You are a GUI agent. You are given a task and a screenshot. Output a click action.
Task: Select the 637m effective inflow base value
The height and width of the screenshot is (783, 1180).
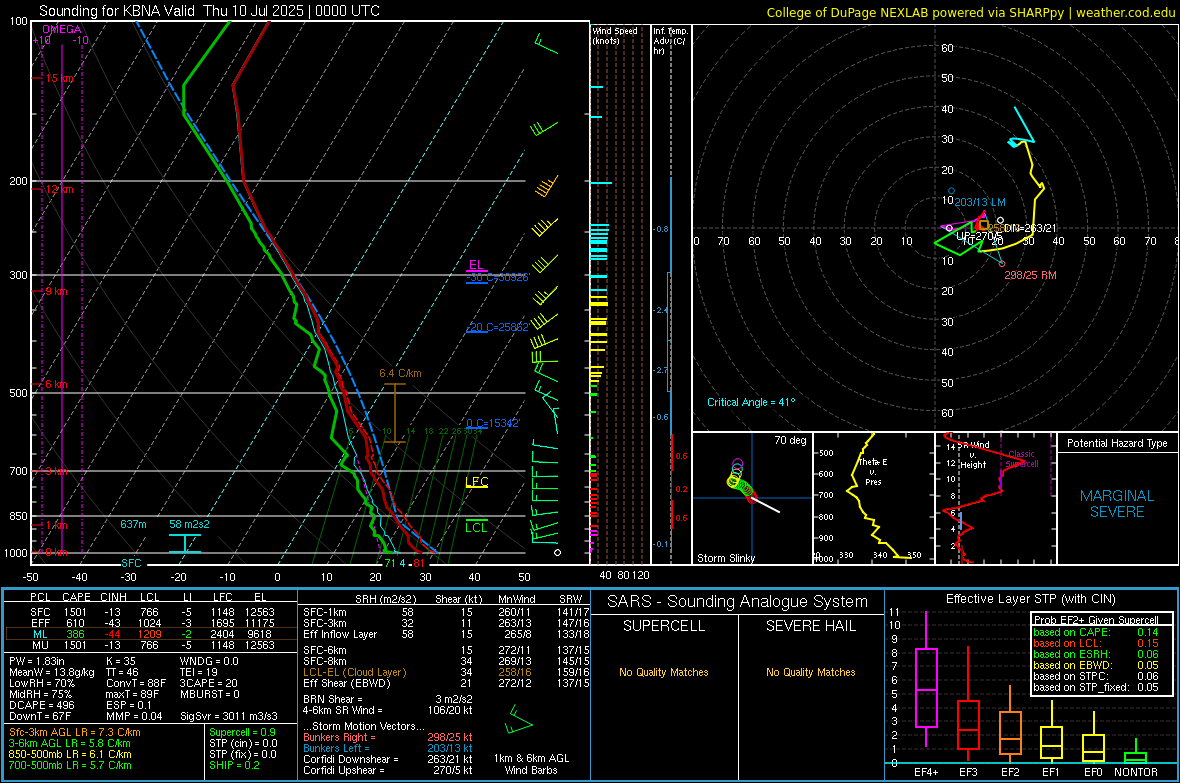(133, 524)
